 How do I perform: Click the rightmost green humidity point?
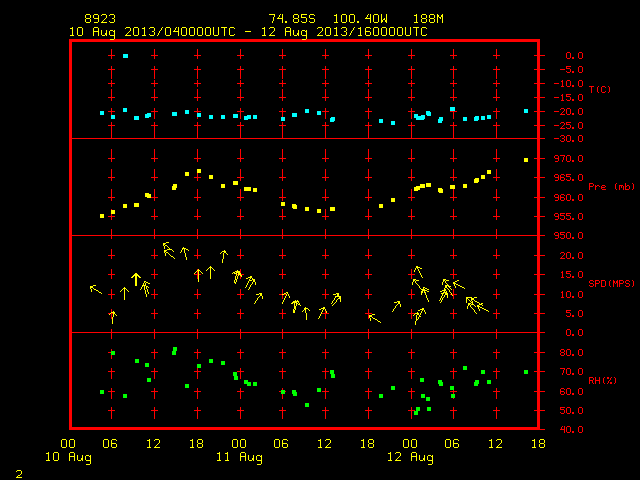tap(526, 372)
